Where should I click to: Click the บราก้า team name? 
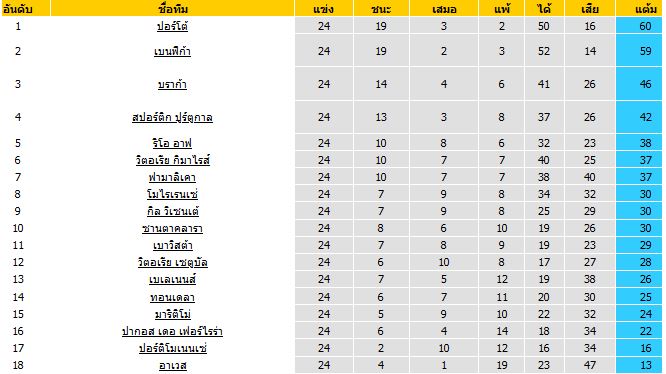pos(172,84)
